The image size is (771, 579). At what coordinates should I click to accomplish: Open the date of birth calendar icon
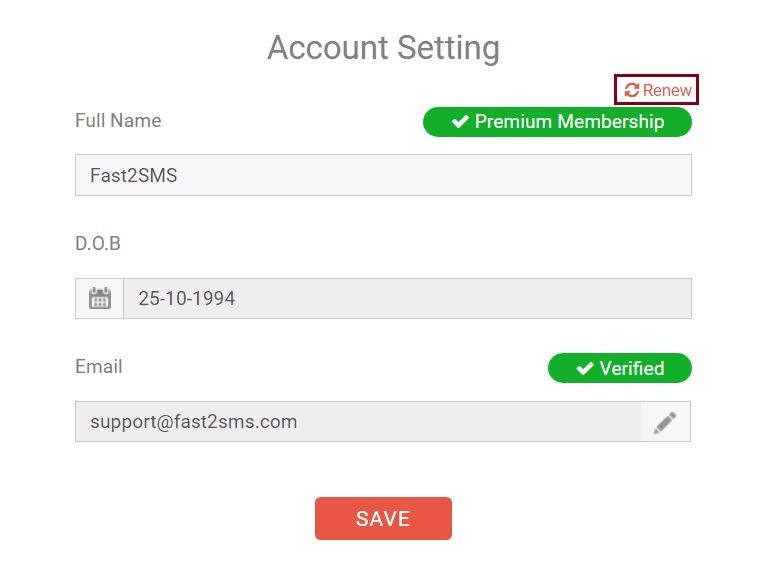[100, 298]
